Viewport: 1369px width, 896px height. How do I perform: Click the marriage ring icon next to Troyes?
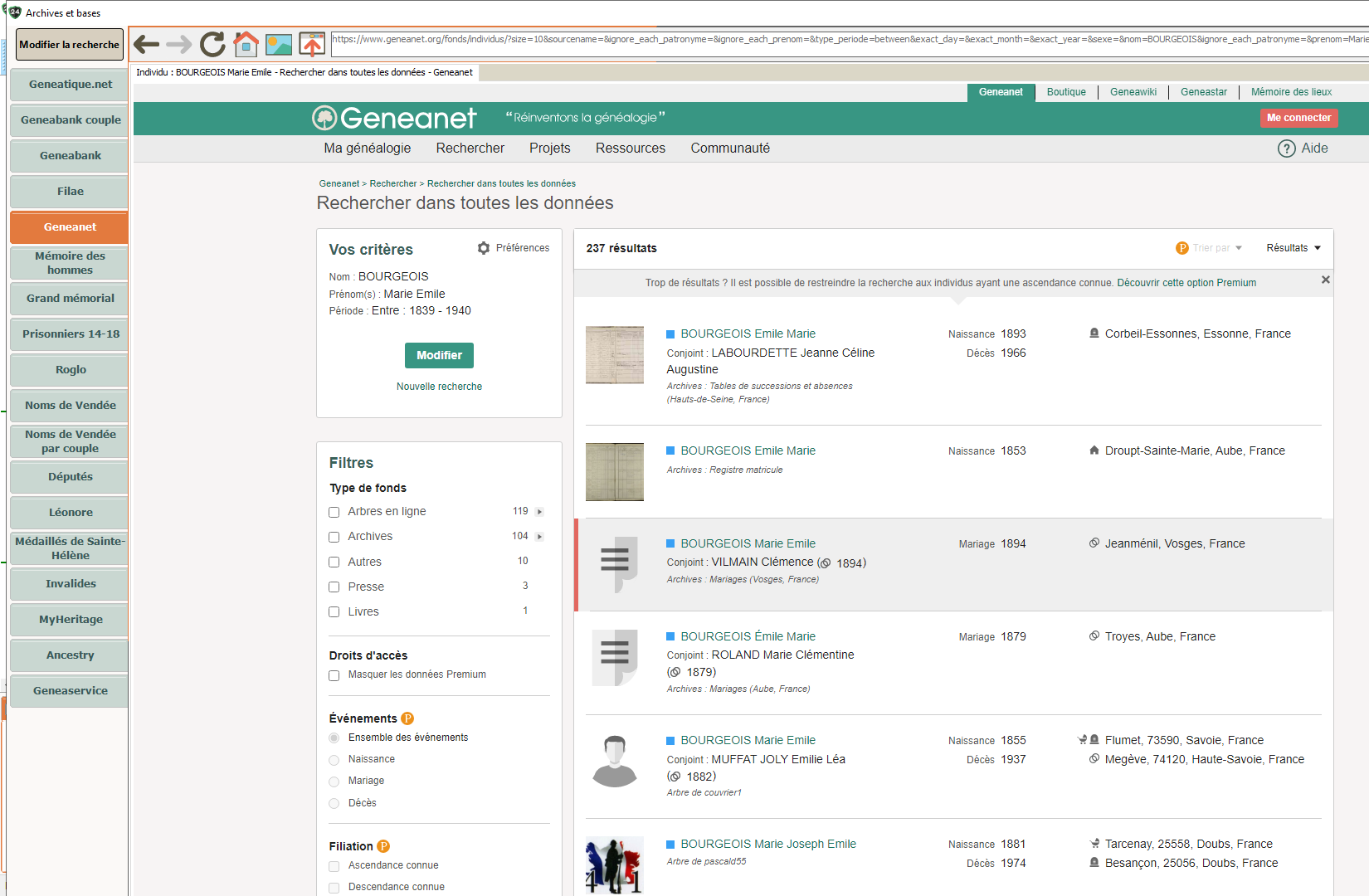click(1094, 636)
